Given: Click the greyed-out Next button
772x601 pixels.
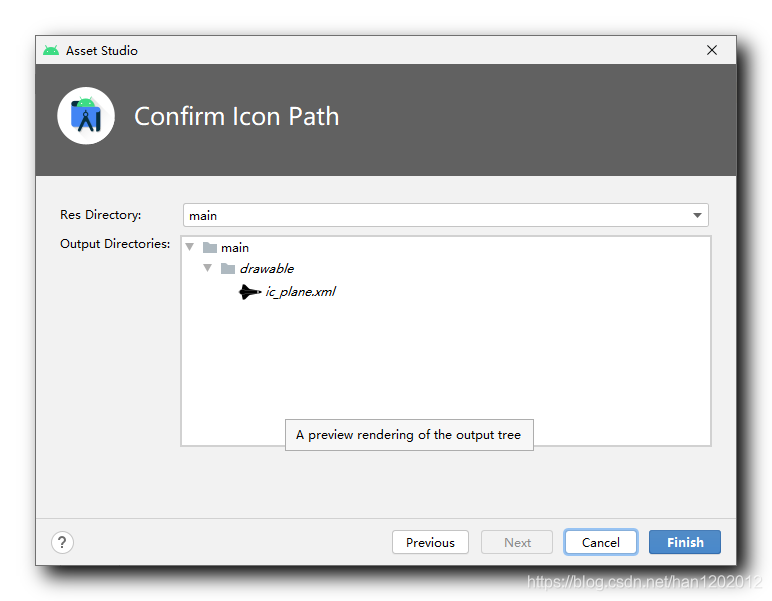Looking at the screenshot, I should coord(517,542).
